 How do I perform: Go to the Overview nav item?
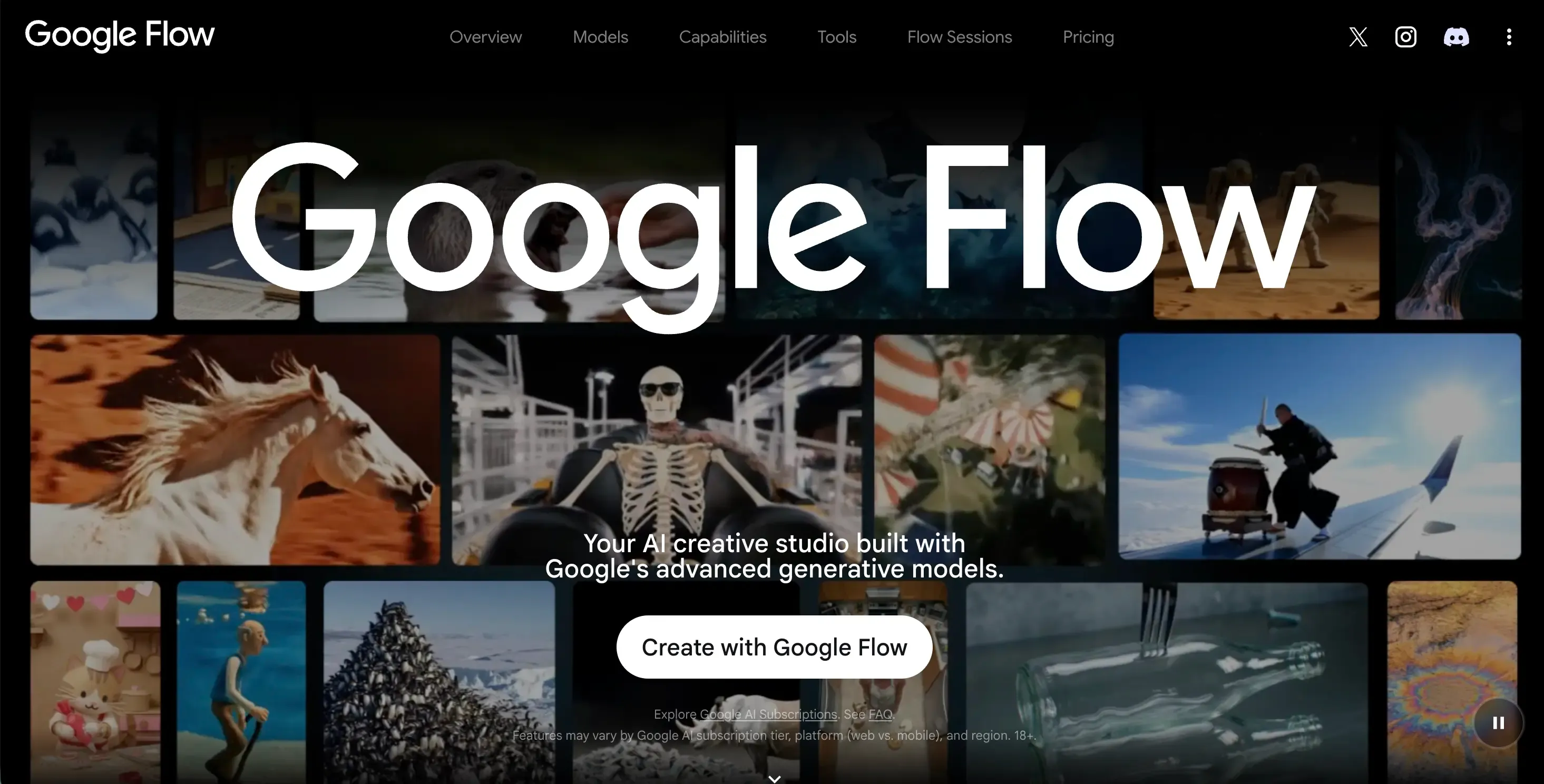click(x=485, y=37)
